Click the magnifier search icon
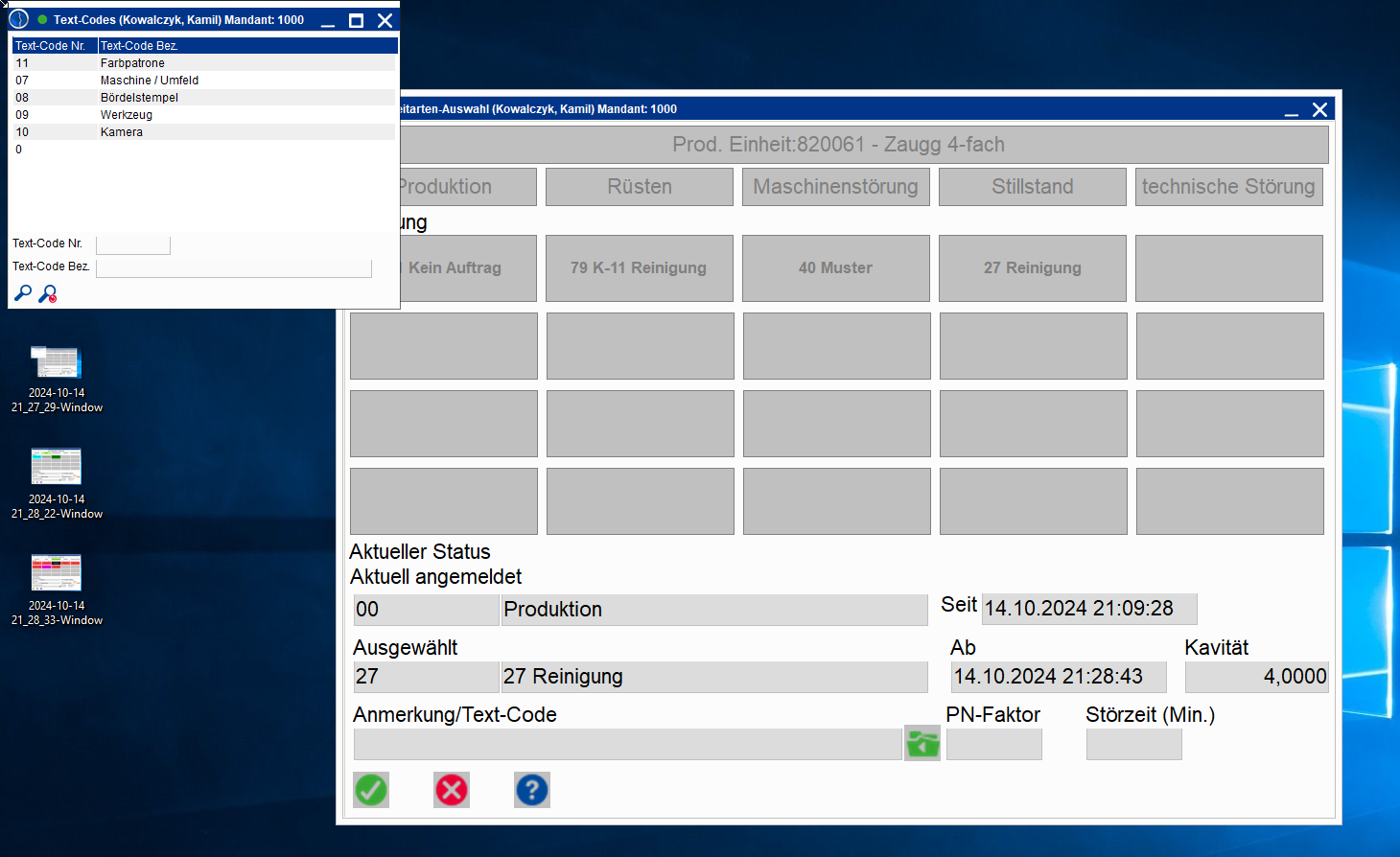The image size is (1400, 857). 23,293
